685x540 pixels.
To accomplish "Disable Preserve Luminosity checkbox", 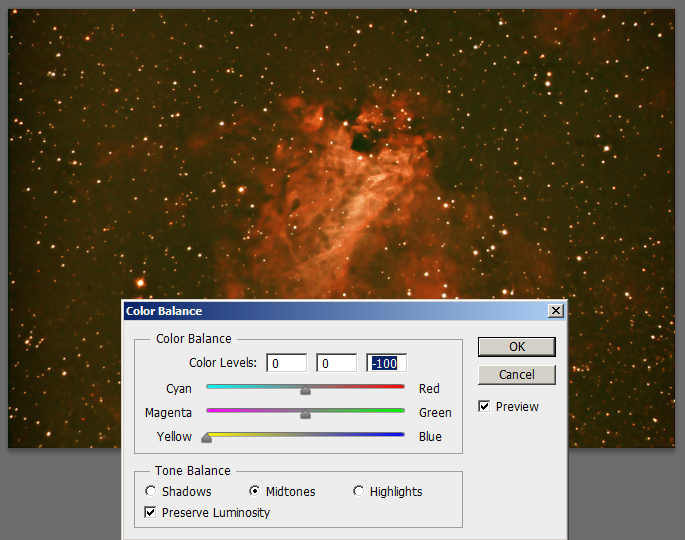I will click(x=150, y=512).
